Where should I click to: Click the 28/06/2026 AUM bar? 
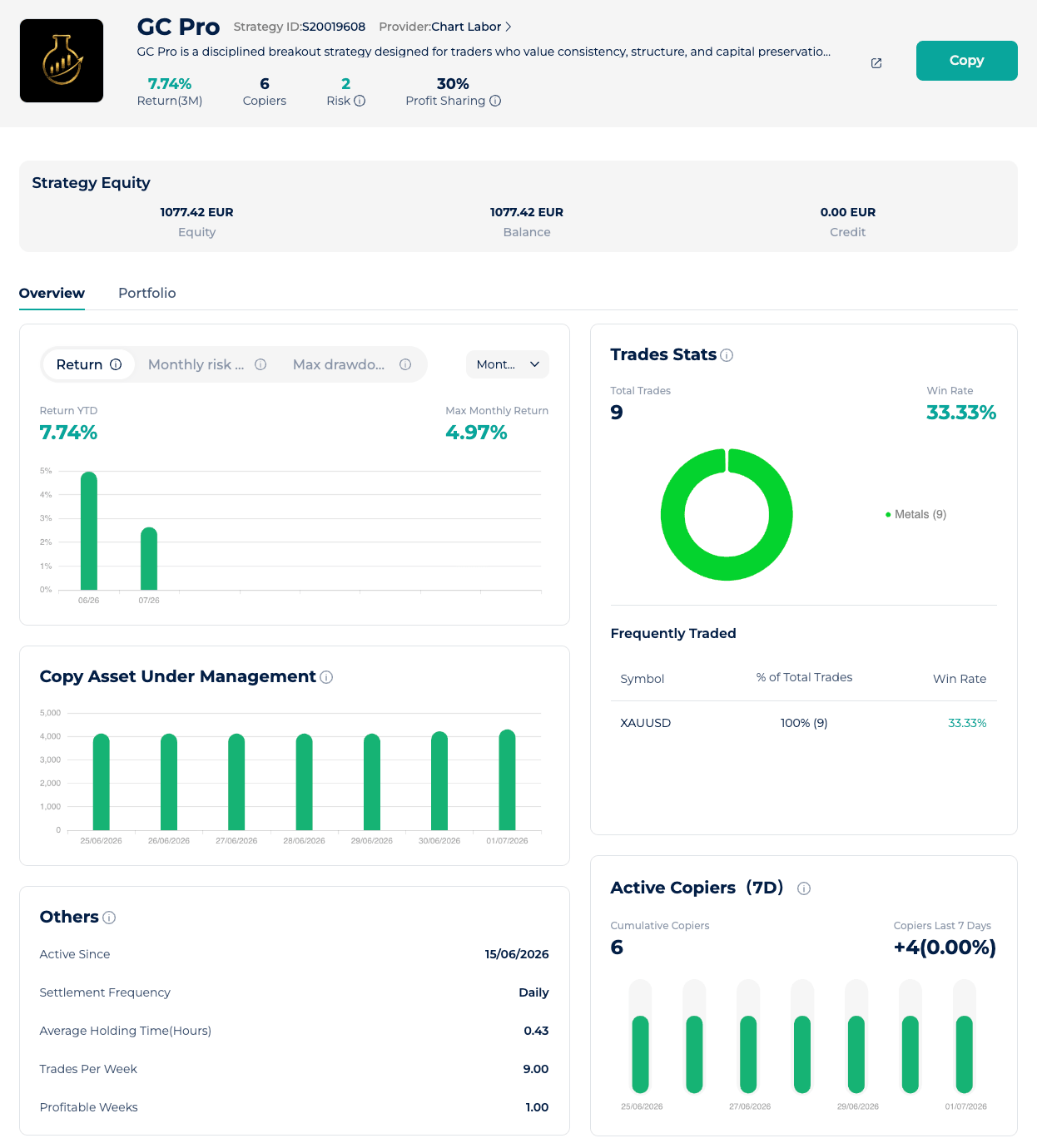(305, 782)
